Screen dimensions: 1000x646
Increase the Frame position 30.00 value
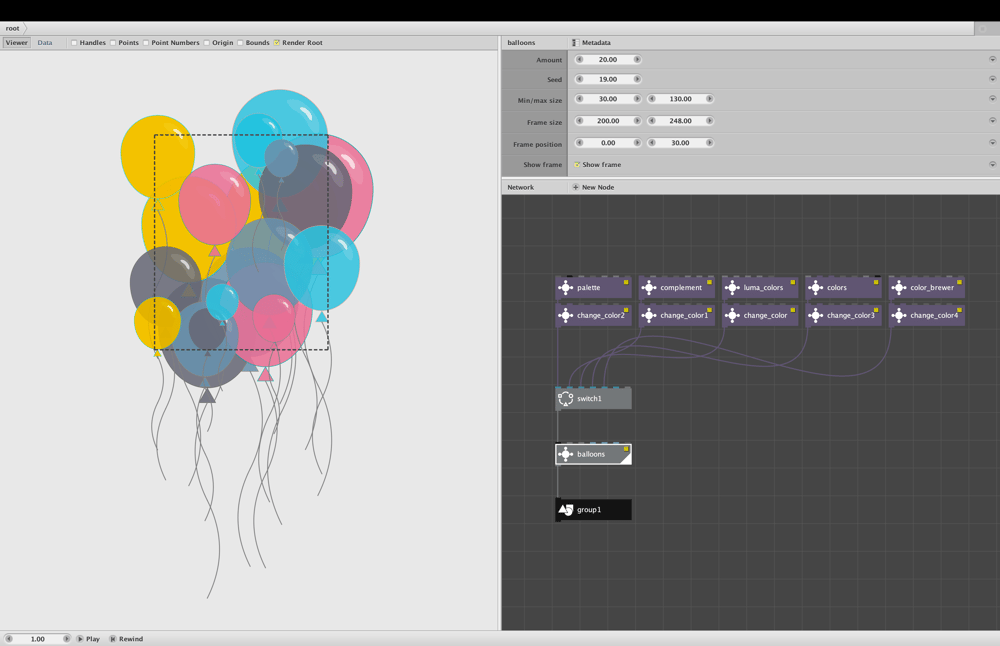tap(709, 143)
